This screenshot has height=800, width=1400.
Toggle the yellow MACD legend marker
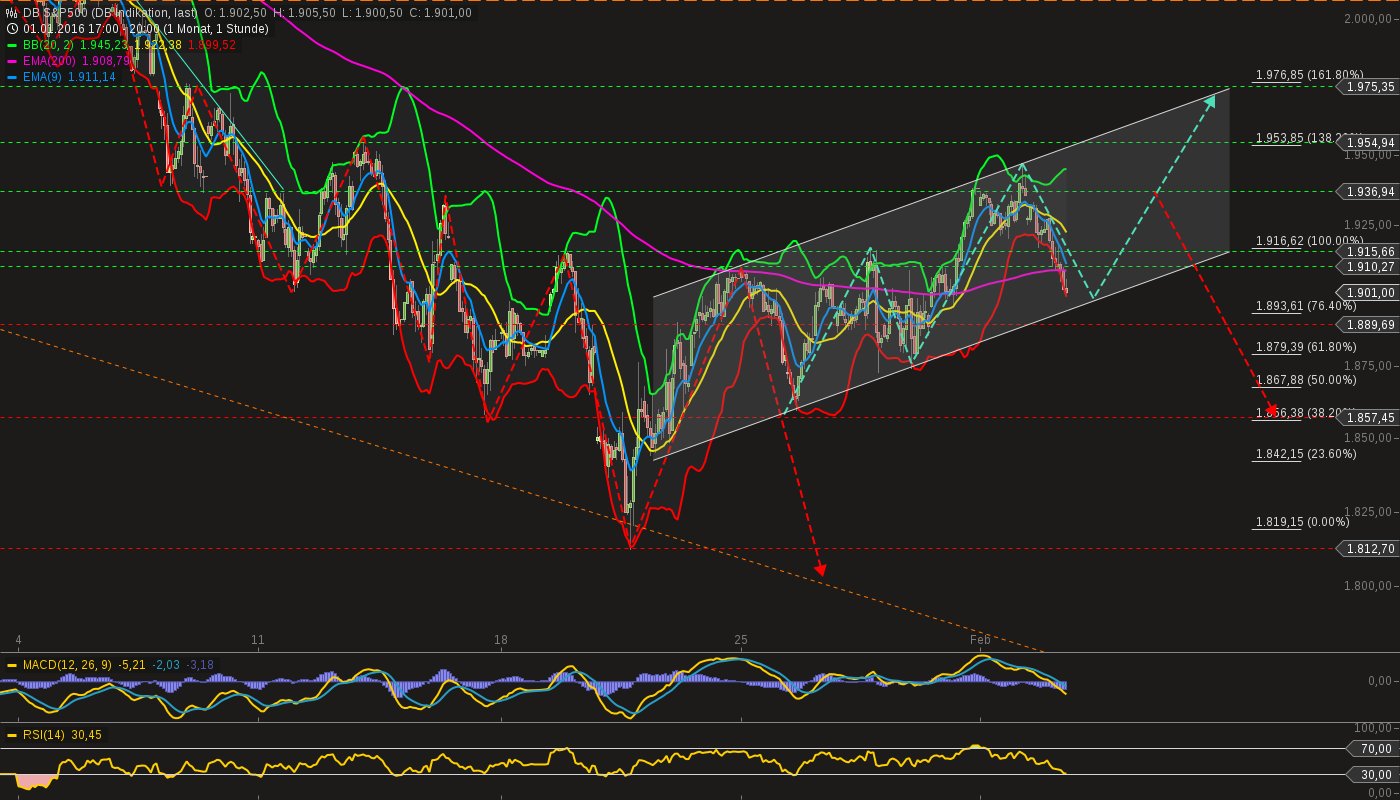pyautogui.click(x=13, y=663)
